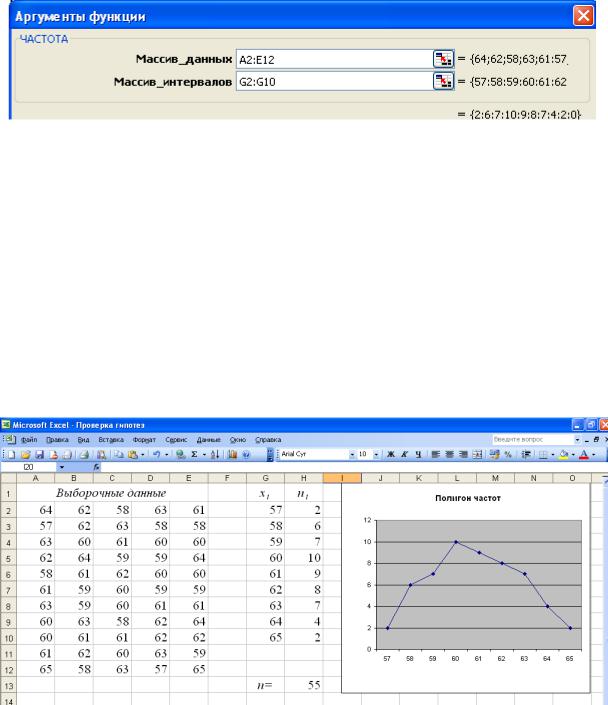Align text left in the toolbar
This screenshot has width=608, height=705.
click(x=435, y=454)
